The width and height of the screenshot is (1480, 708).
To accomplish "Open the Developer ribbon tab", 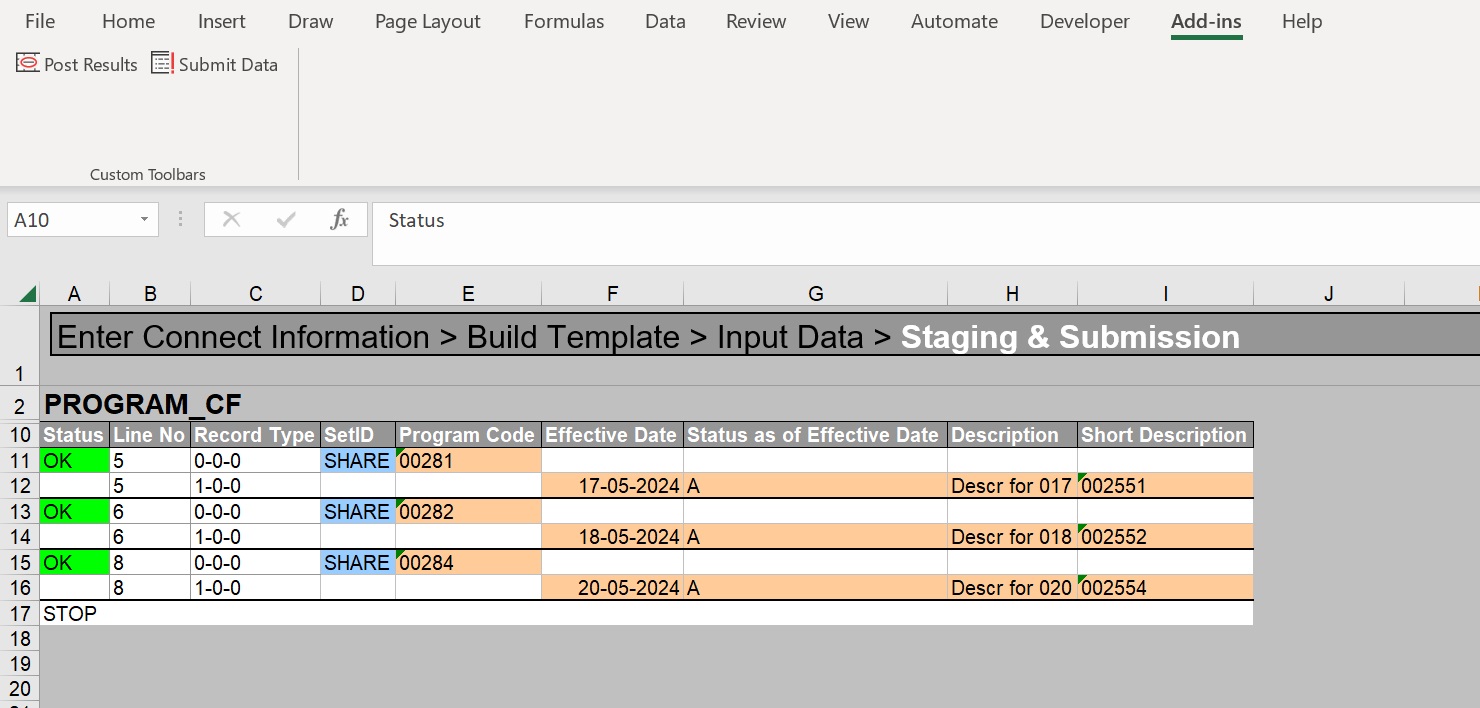I will click(x=1084, y=21).
